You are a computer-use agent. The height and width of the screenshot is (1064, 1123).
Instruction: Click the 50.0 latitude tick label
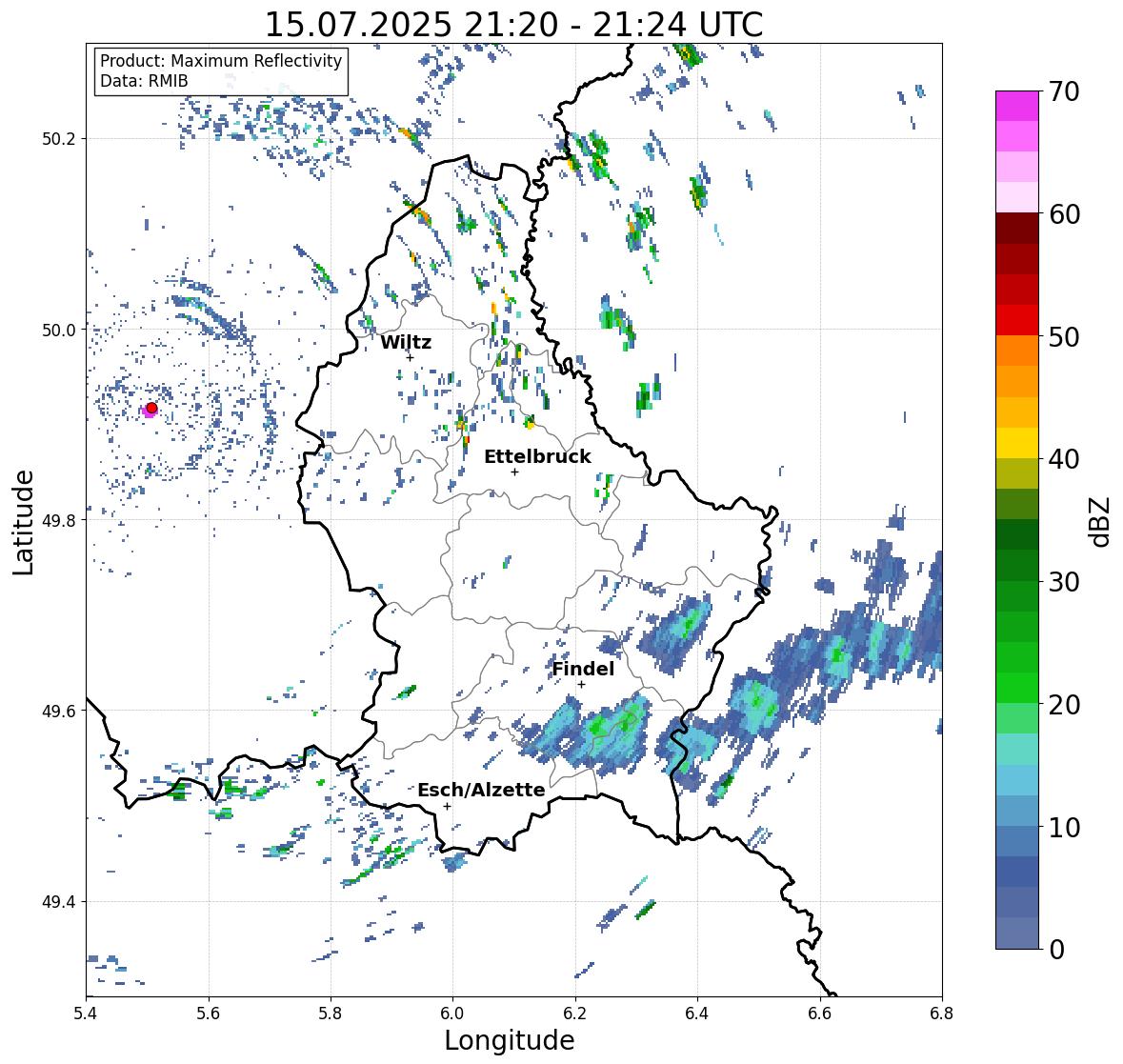tap(59, 330)
